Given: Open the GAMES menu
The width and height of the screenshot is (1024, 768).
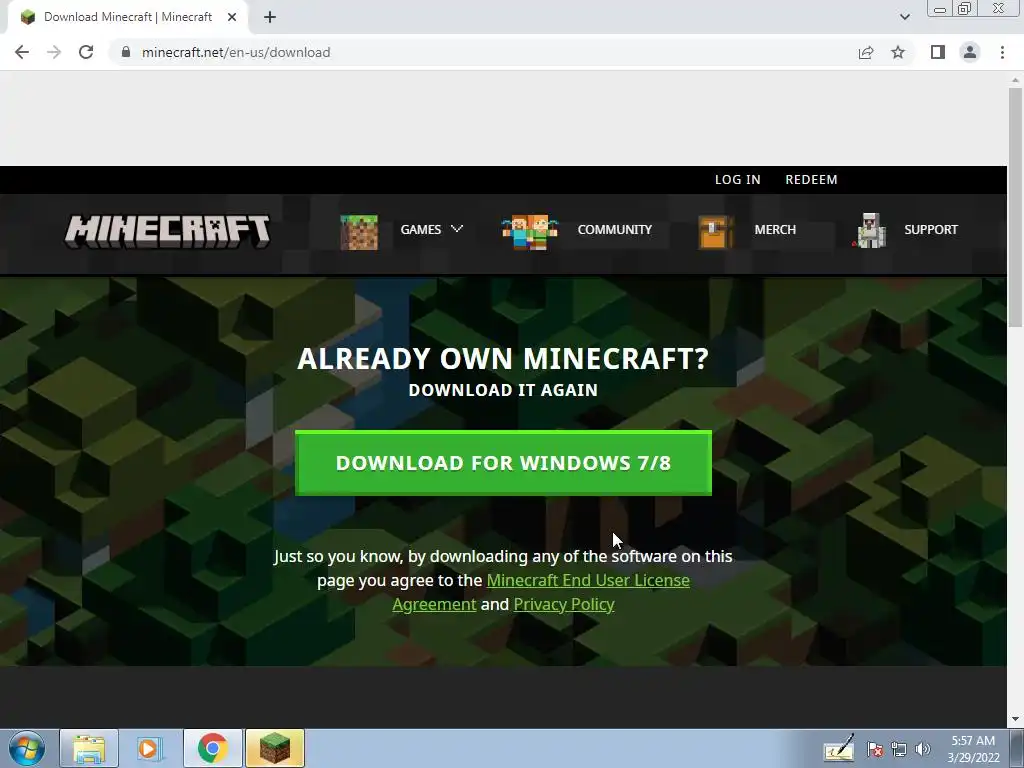Looking at the screenshot, I should (x=421, y=229).
